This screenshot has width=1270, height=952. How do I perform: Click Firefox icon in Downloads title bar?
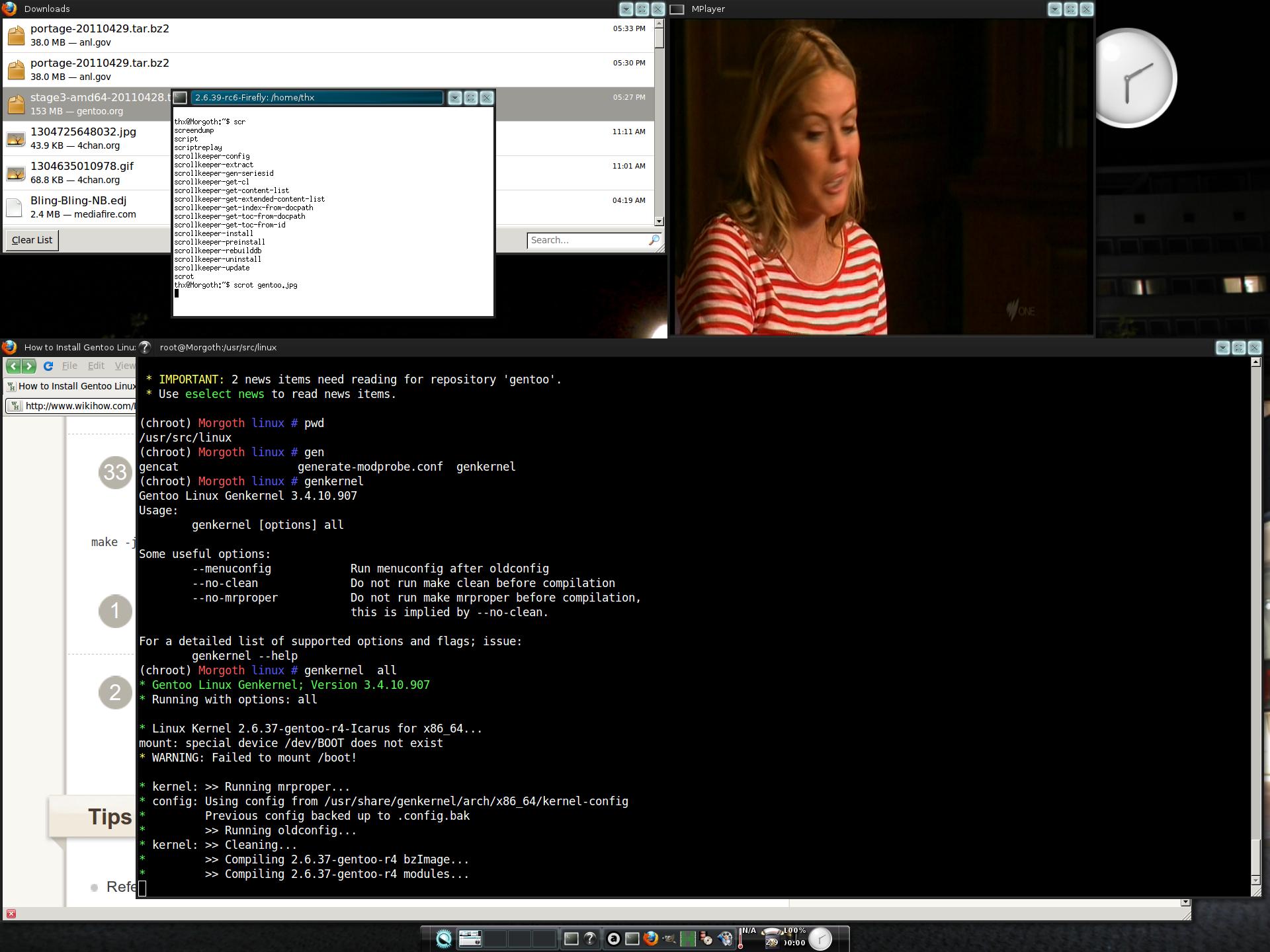click(9, 9)
